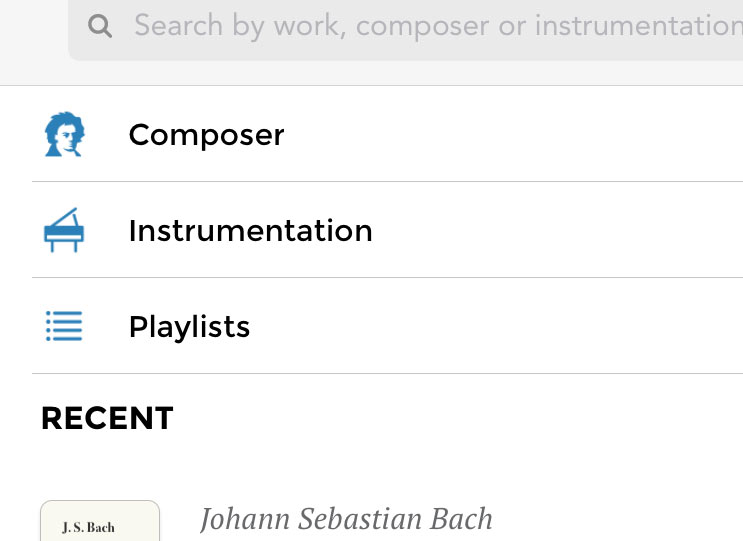The height and width of the screenshot is (541, 743).
Task: Open the Johann Sebastian Bach recent item
Action: [346, 519]
